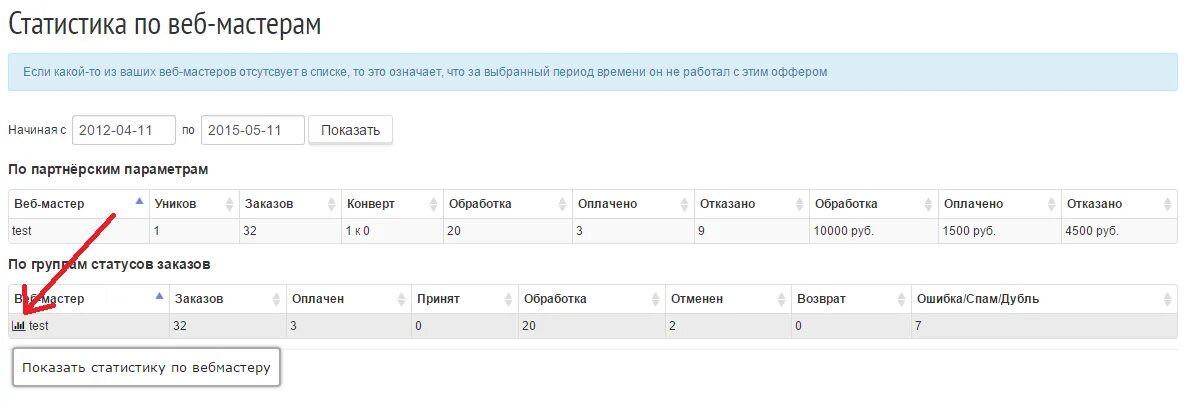Click the sort arrows in Принят column
The height and width of the screenshot is (410, 1193).
pyautogui.click(x=510, y=299)
